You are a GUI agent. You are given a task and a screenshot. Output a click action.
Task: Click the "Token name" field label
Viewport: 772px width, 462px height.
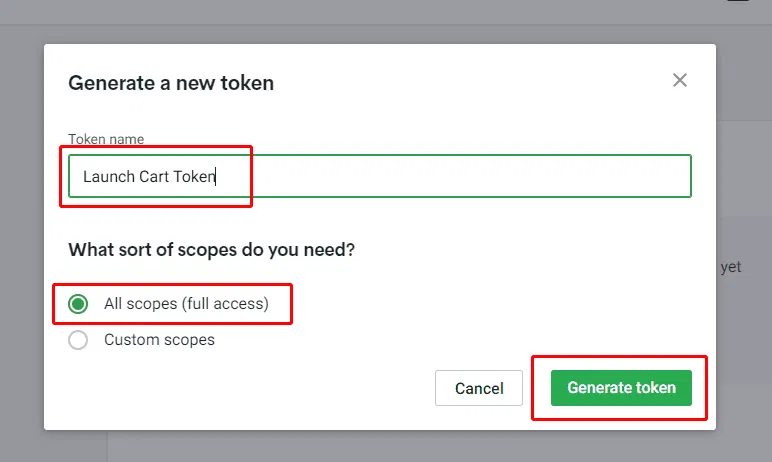click(106, 140)
